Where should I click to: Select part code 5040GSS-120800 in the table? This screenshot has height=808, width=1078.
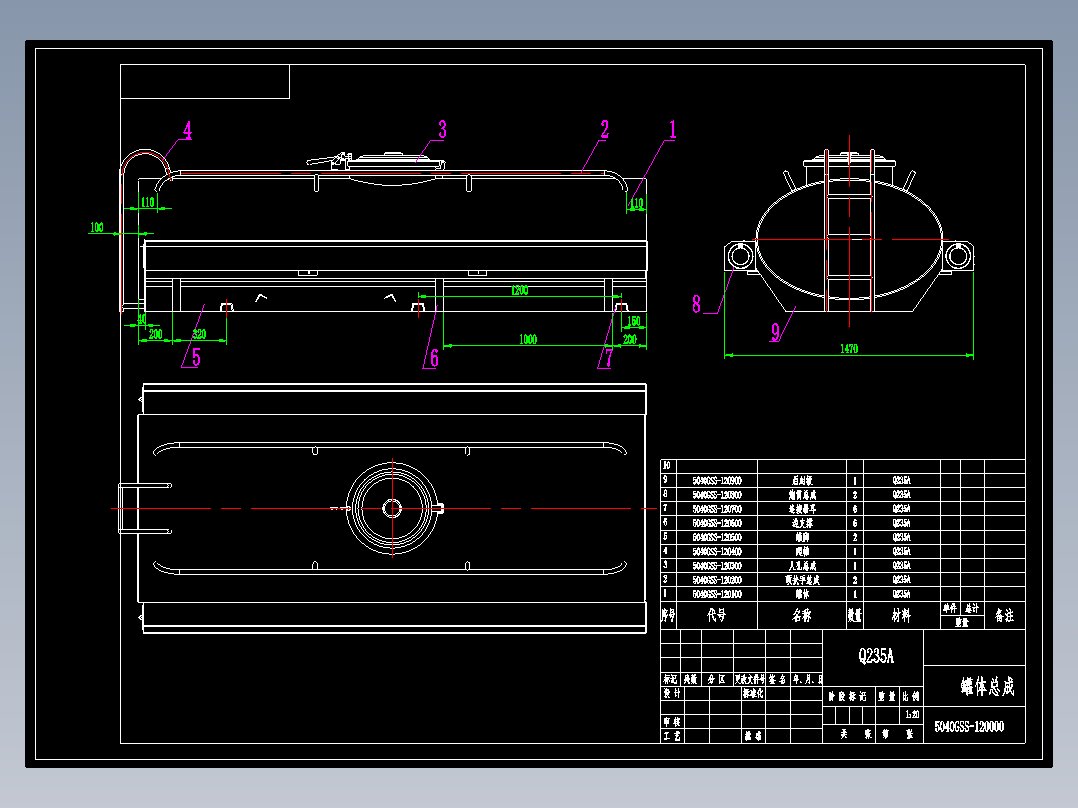(717, 494)
